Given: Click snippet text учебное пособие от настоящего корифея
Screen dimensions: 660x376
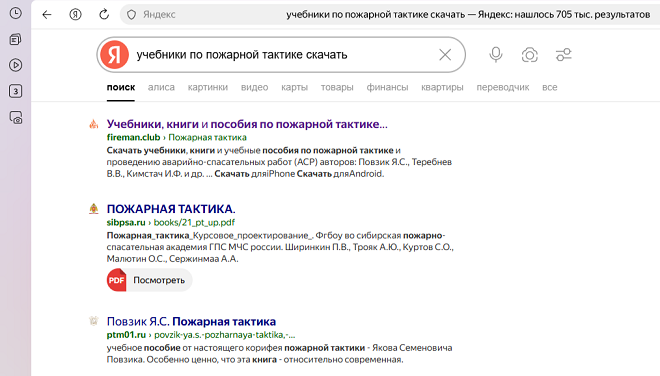Looking at the screenshot, I should [279, 354].
